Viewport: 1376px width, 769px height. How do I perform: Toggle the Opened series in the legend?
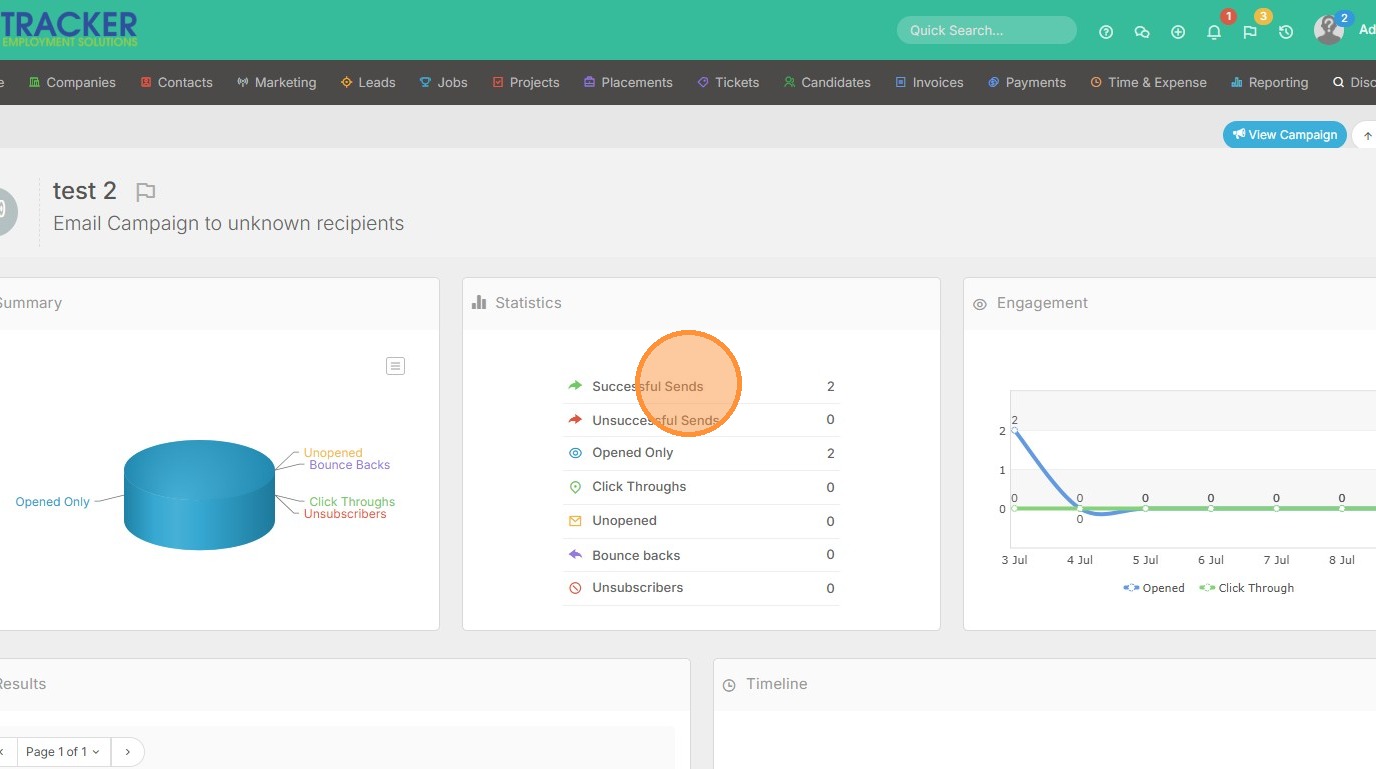coord(1154,588)
